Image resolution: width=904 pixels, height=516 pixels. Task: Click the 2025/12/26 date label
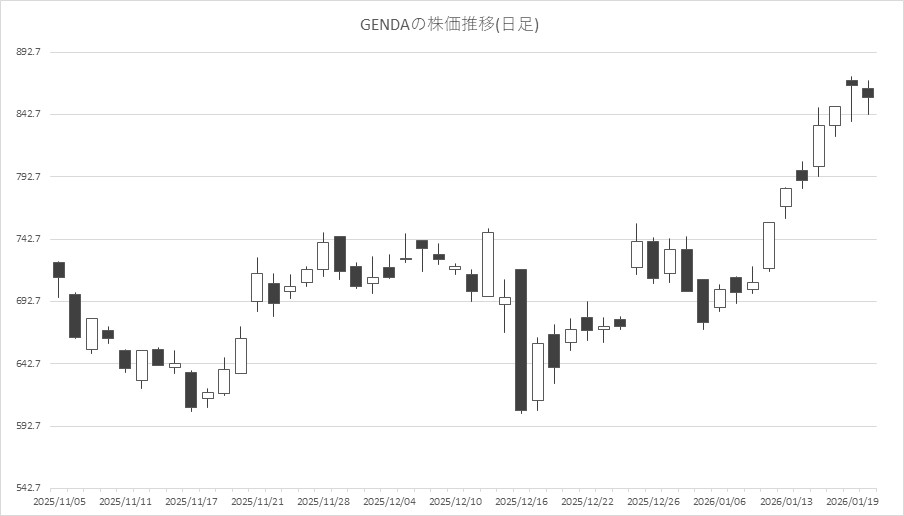[654, 500]
